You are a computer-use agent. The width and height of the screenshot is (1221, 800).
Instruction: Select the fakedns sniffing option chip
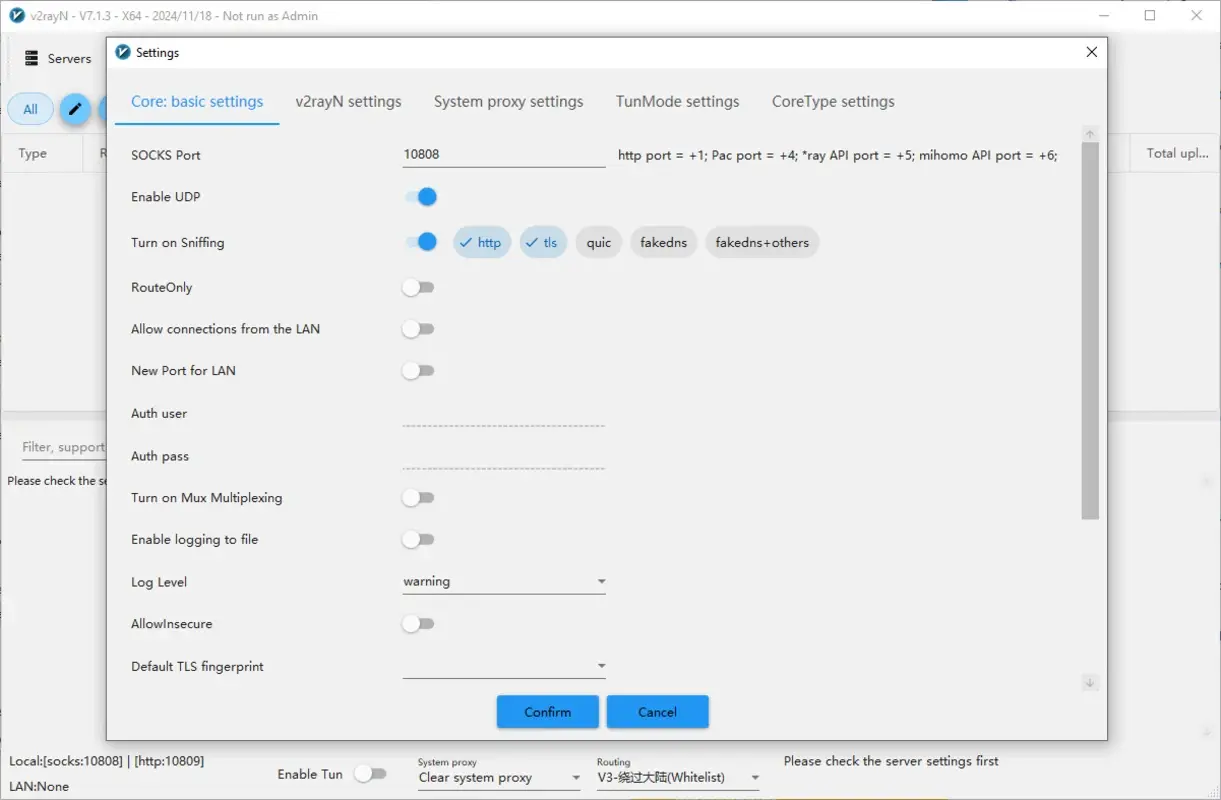tap(663, 242)
